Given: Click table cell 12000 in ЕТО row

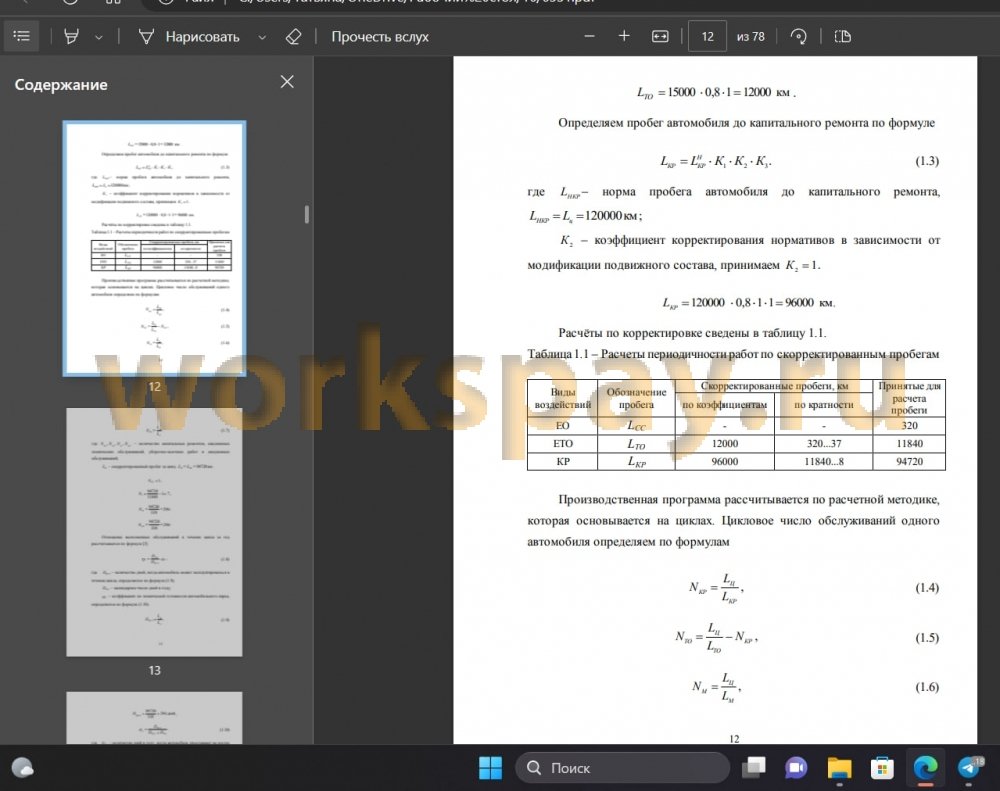Looking at the screenshot, I should (x=724, y=443).
